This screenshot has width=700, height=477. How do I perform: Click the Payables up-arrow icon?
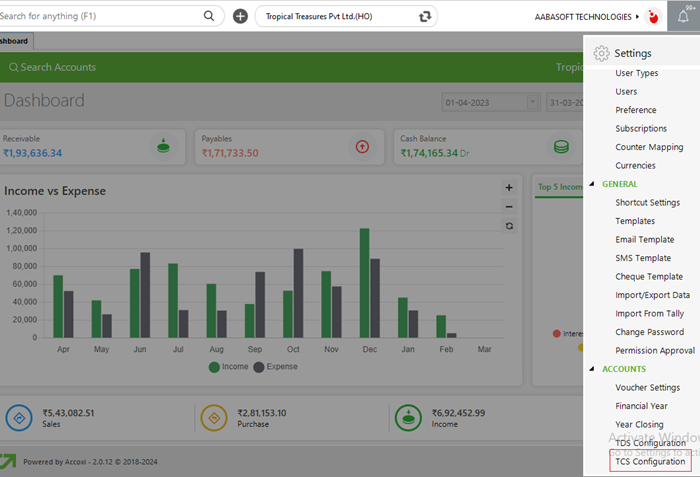361,146
